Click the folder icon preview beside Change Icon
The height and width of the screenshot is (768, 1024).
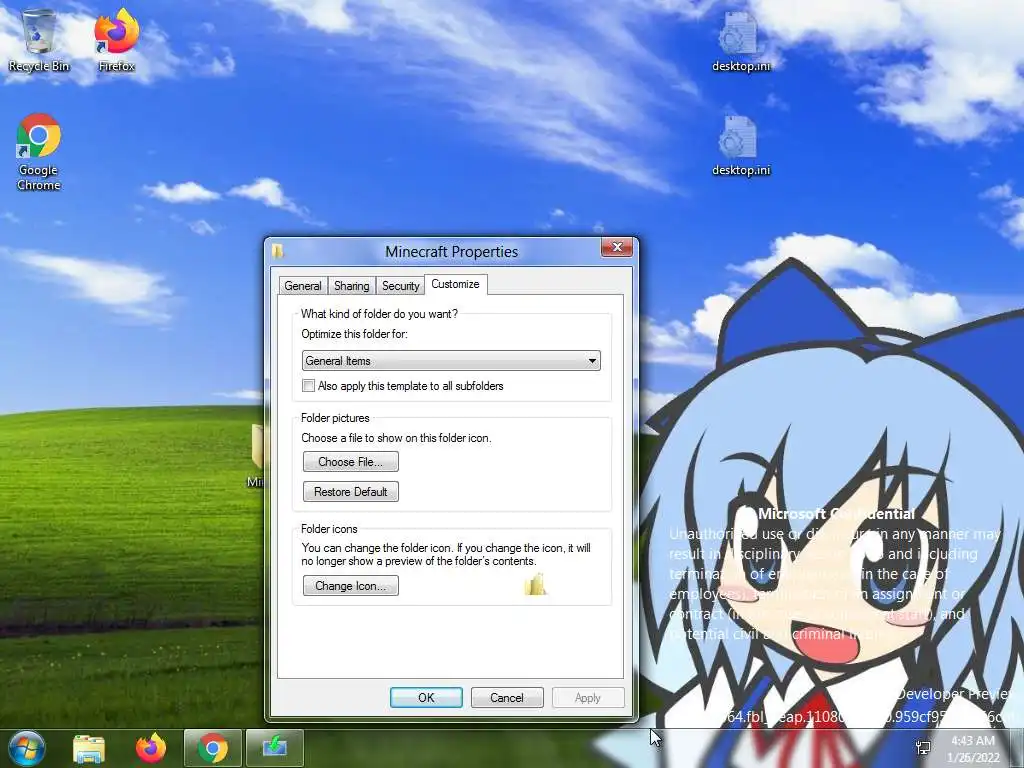click(535, 584)
